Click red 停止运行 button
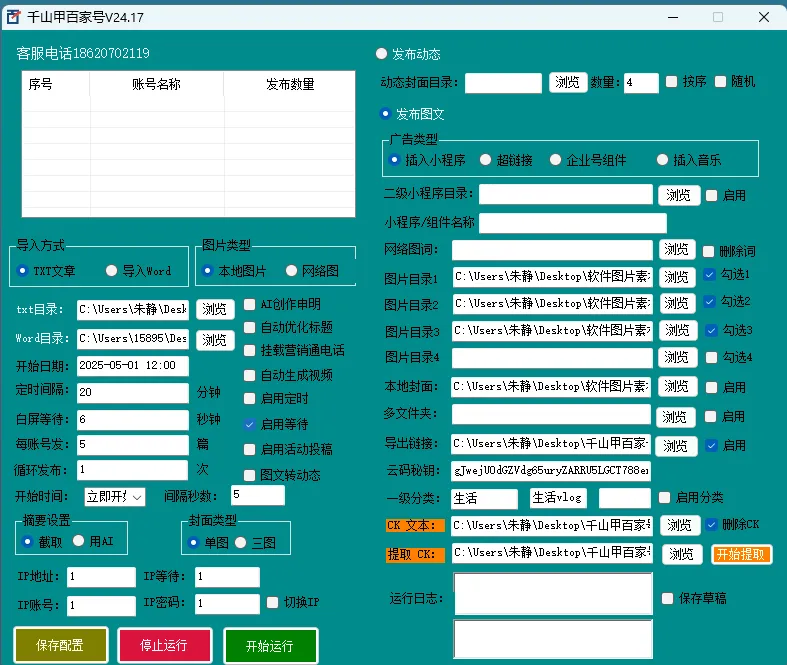 pos(164,645)
